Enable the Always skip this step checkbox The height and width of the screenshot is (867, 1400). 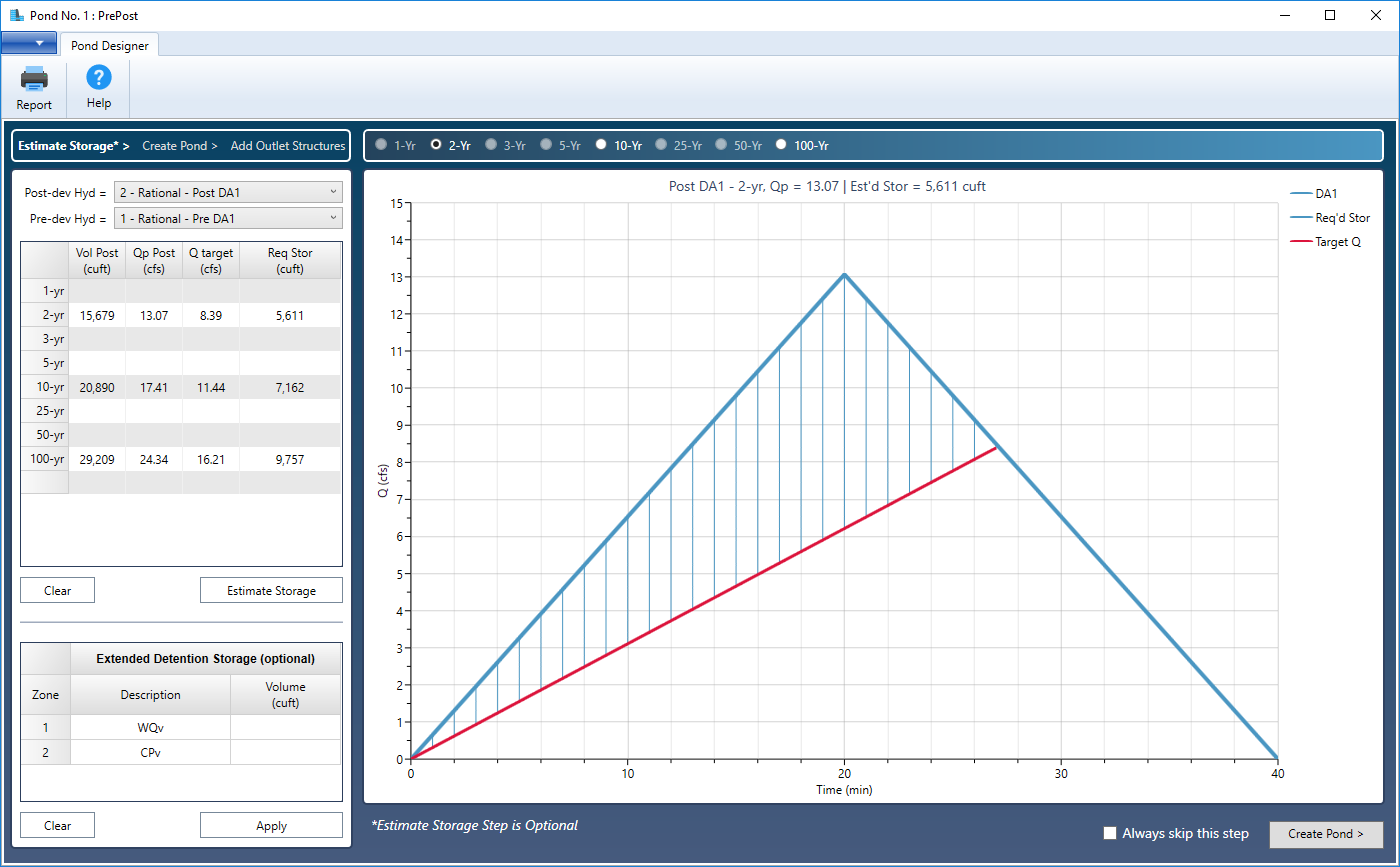point(1110,833)
